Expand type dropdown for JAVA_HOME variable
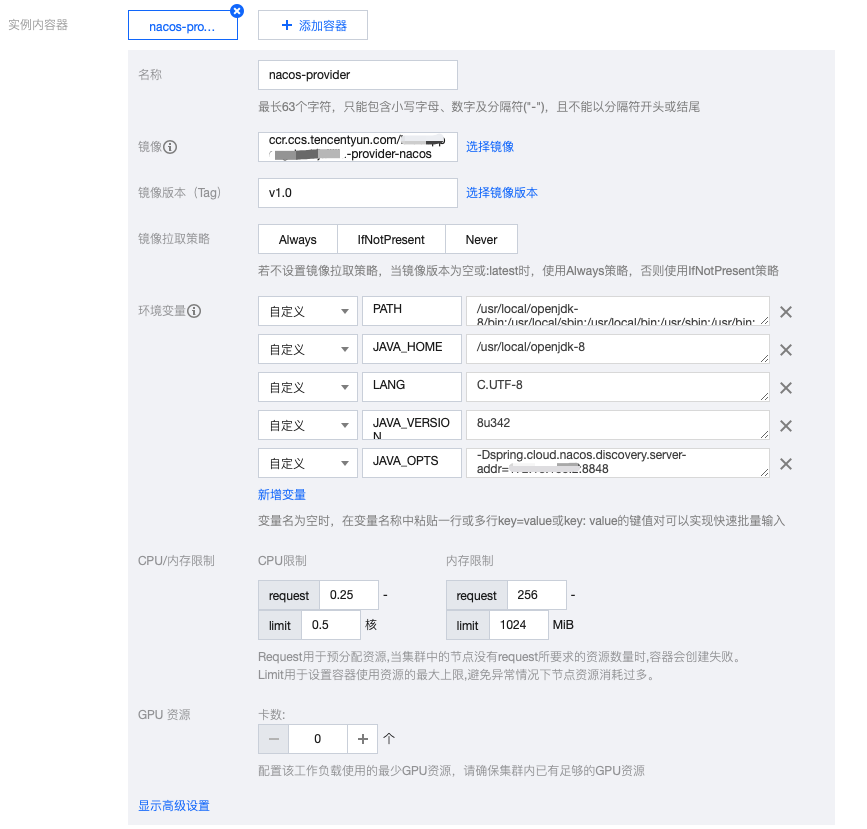The image size is (867, 829). (307, 350)
